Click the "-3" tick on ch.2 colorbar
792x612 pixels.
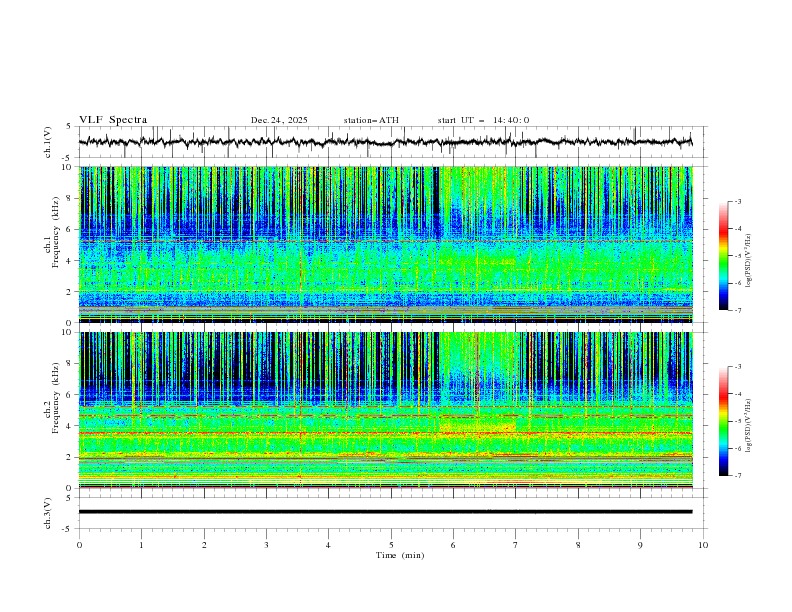click(738, 367)
